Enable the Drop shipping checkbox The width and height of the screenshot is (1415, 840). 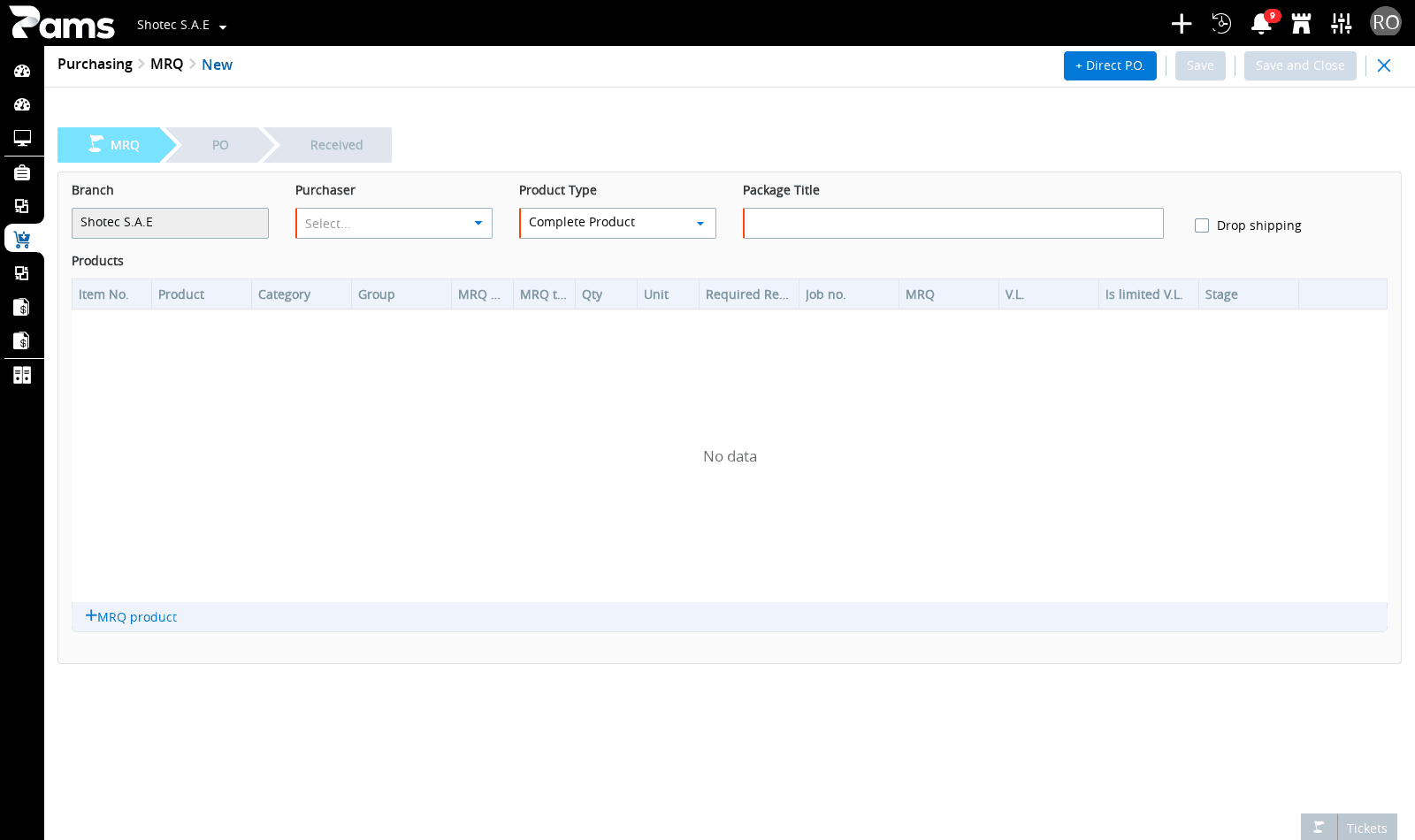coord(1202,225)
